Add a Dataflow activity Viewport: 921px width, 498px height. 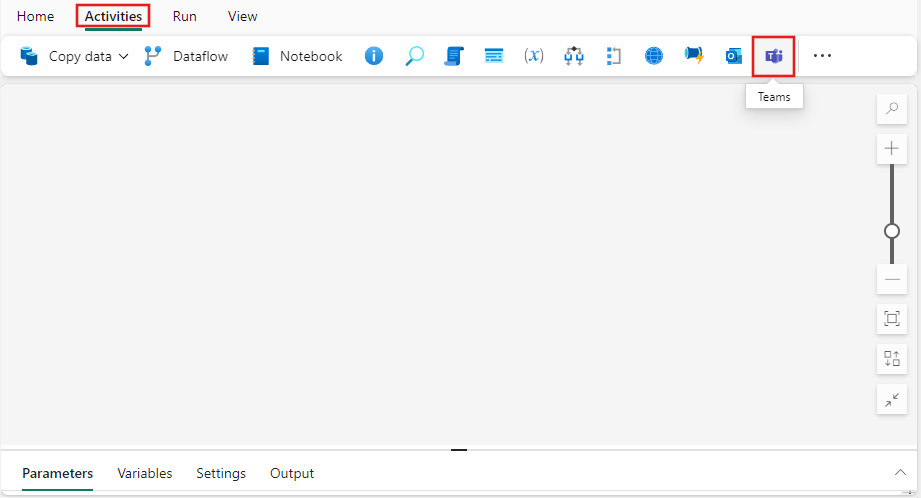pyautogui.click(x=187, y=56)
